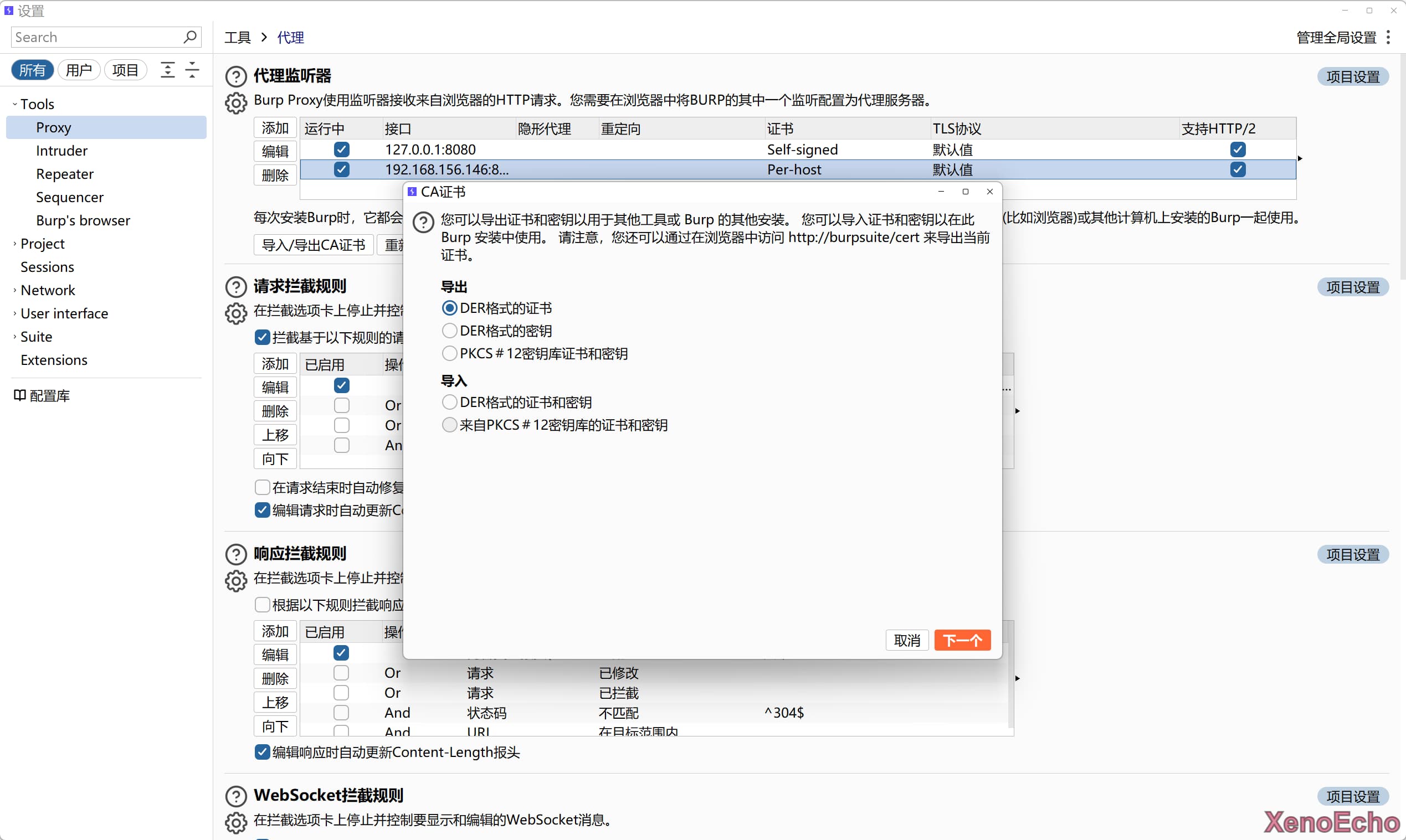Image resolution: width=1406 pixels, height=840 pixels.
Task: Click help icon beside 请求拦截规则
Action: [235, 287]
